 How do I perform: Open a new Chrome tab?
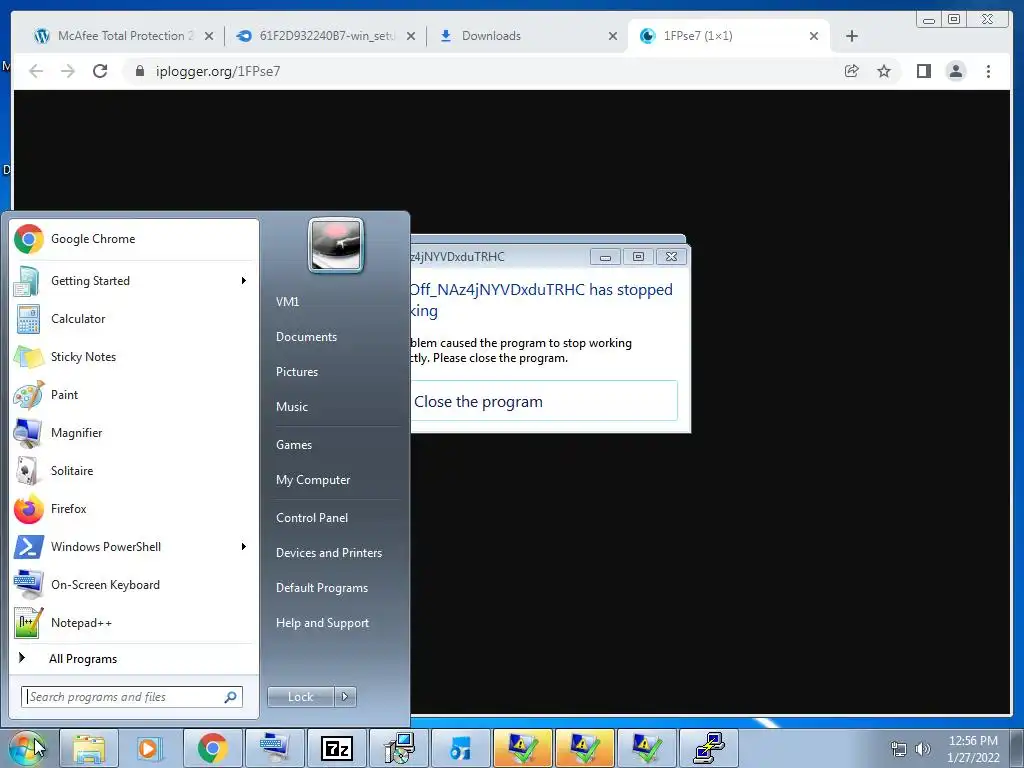point(852,36)
